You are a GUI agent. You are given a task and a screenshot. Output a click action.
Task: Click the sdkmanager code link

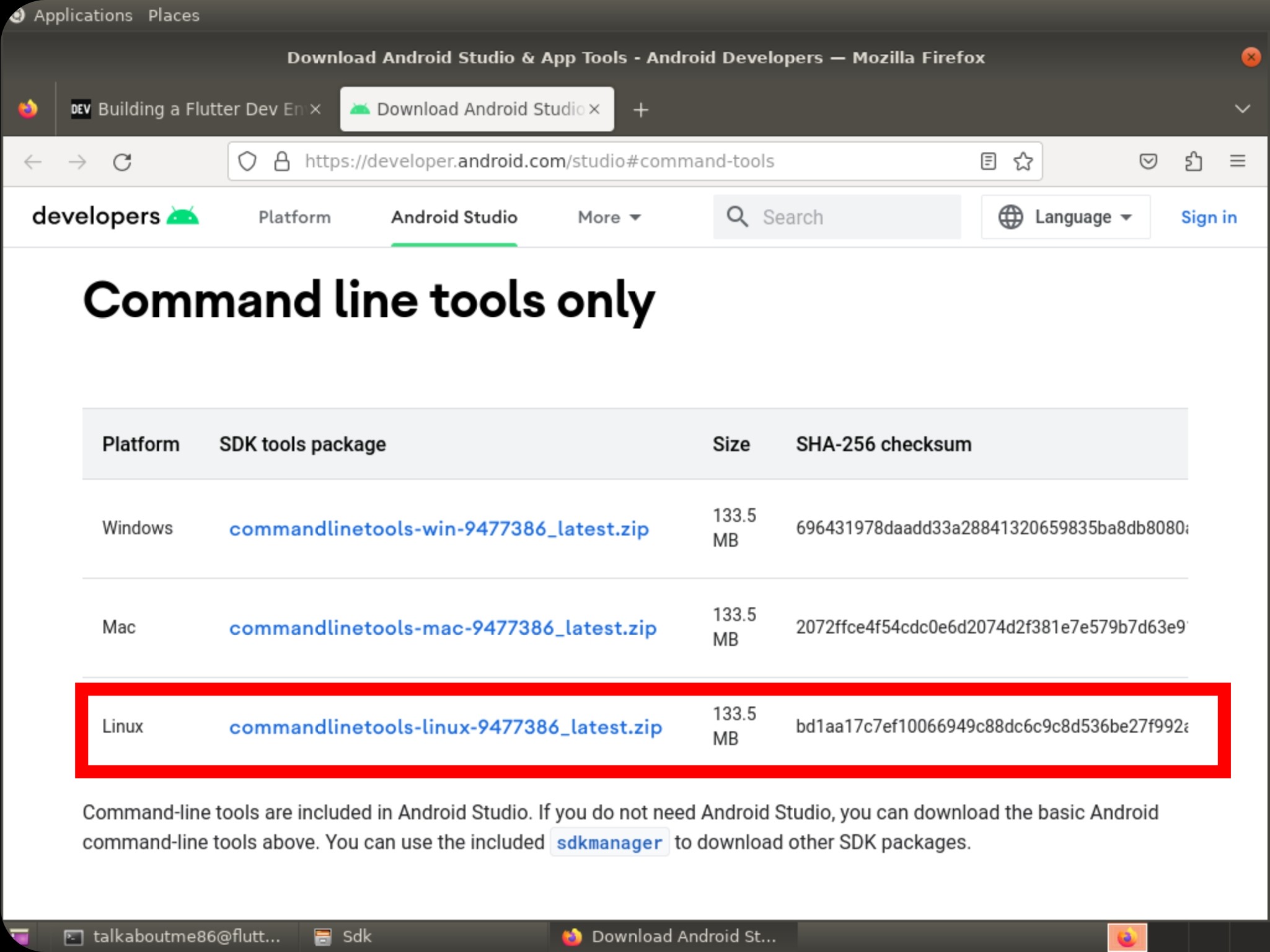coord(609,843)
